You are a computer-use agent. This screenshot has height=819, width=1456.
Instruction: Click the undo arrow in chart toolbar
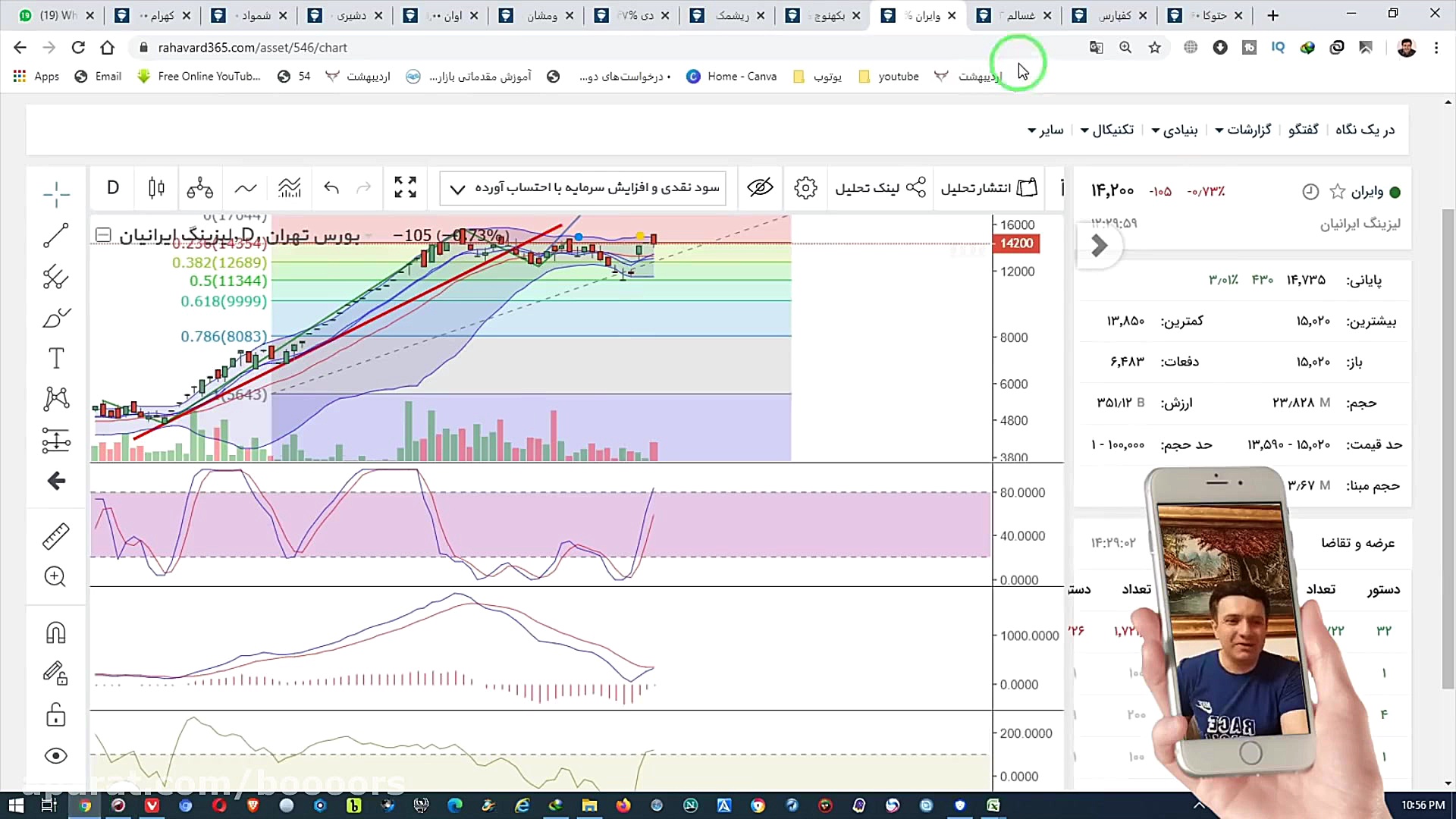(331, 187)
